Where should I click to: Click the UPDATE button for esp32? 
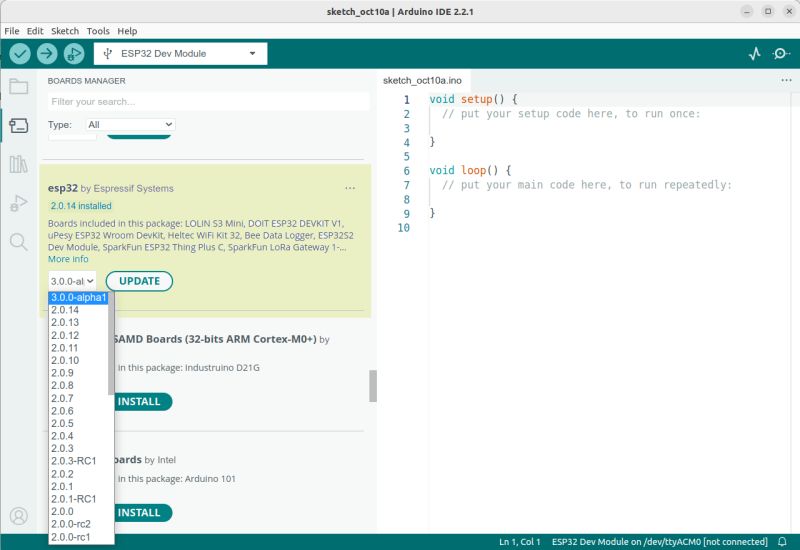click(x=139, y=281)
